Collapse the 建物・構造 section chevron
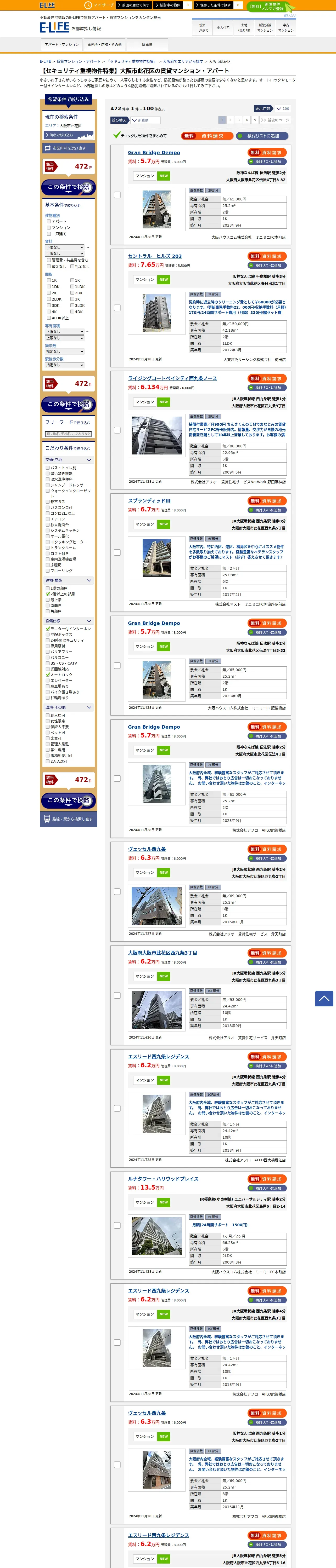This screenshot has width=336, height=1568. tap(89, 581)
